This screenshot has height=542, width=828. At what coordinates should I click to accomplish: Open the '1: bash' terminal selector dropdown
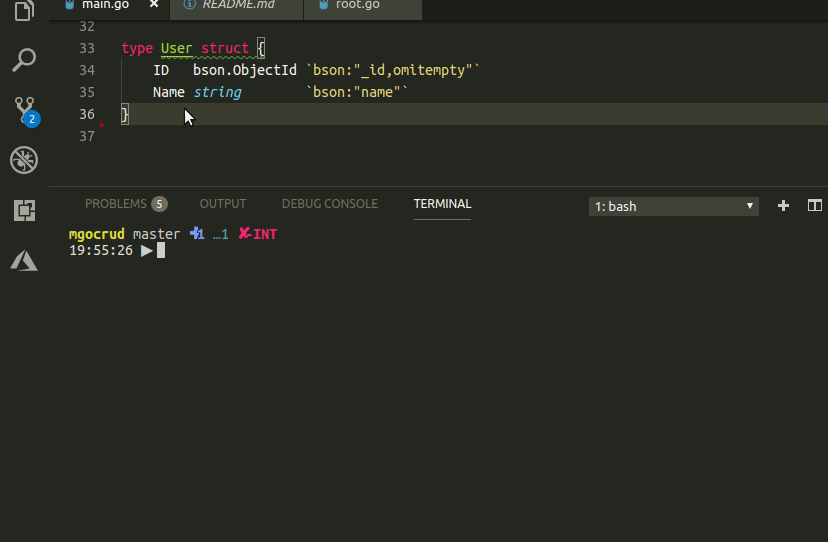(674, 207)
